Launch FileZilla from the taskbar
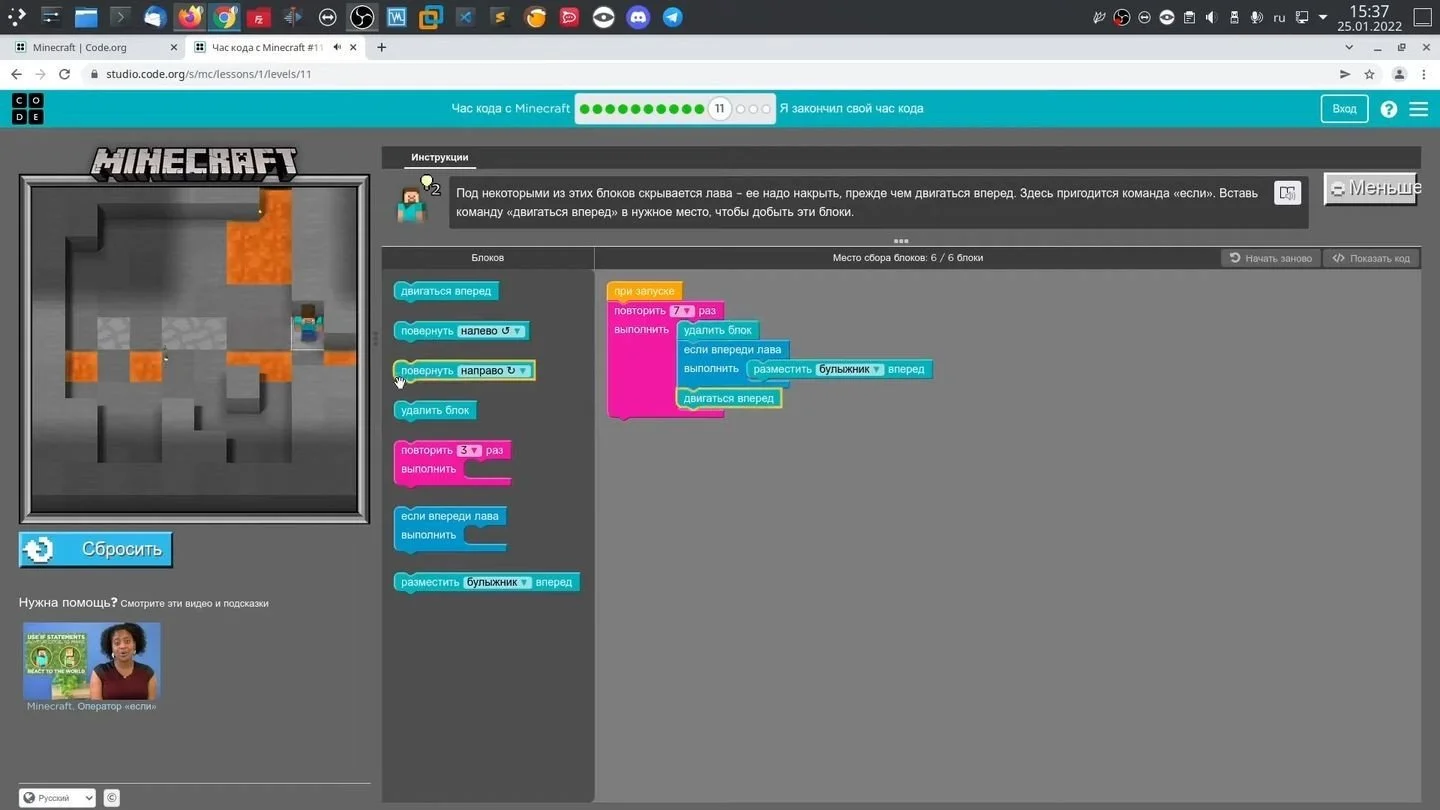Screen dimensions: 1440x810 pos(259,17)
